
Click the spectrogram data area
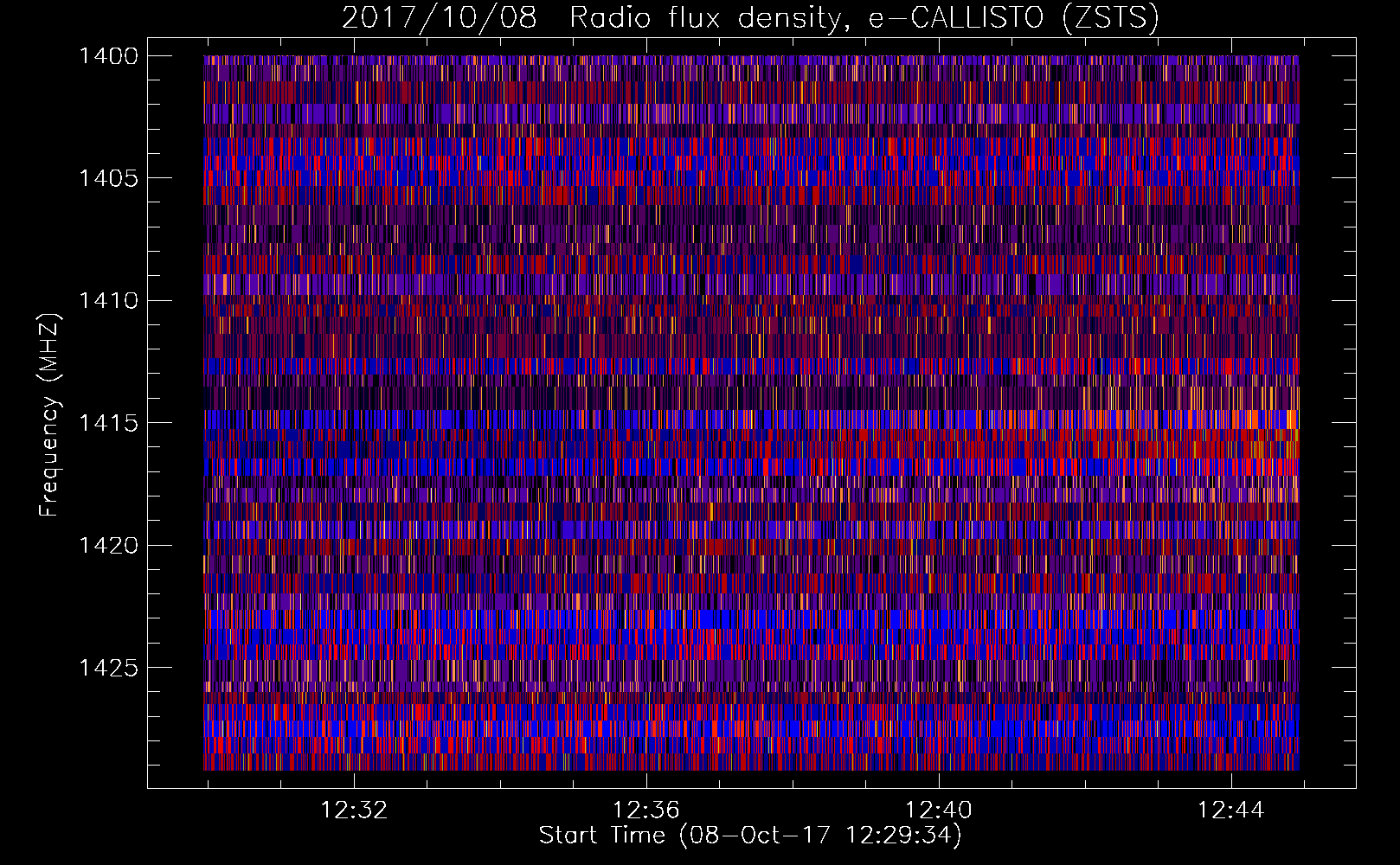(751, 413)
